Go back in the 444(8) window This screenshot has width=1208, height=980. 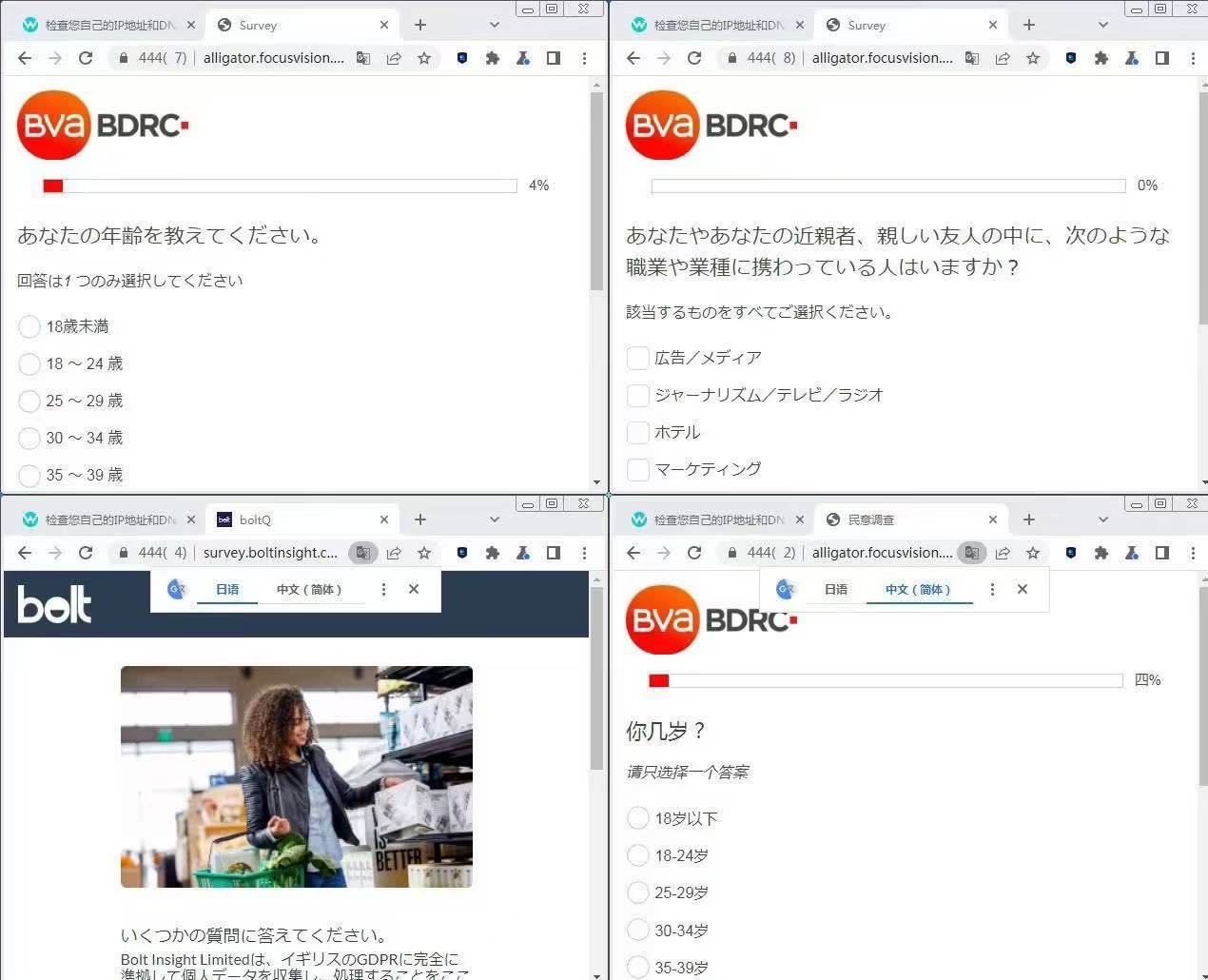point(633,58)
